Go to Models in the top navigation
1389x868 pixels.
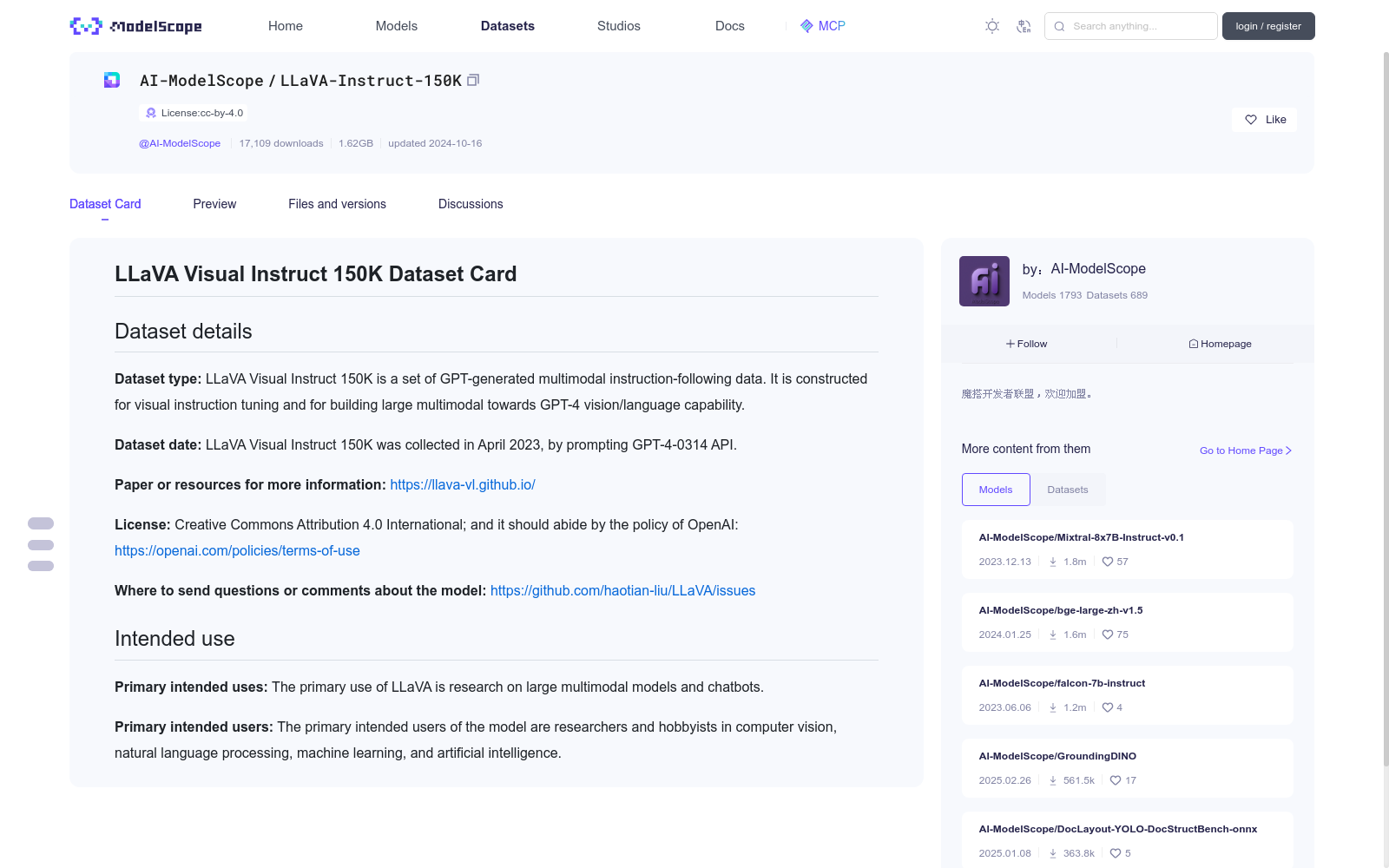(x=397, y=26)
